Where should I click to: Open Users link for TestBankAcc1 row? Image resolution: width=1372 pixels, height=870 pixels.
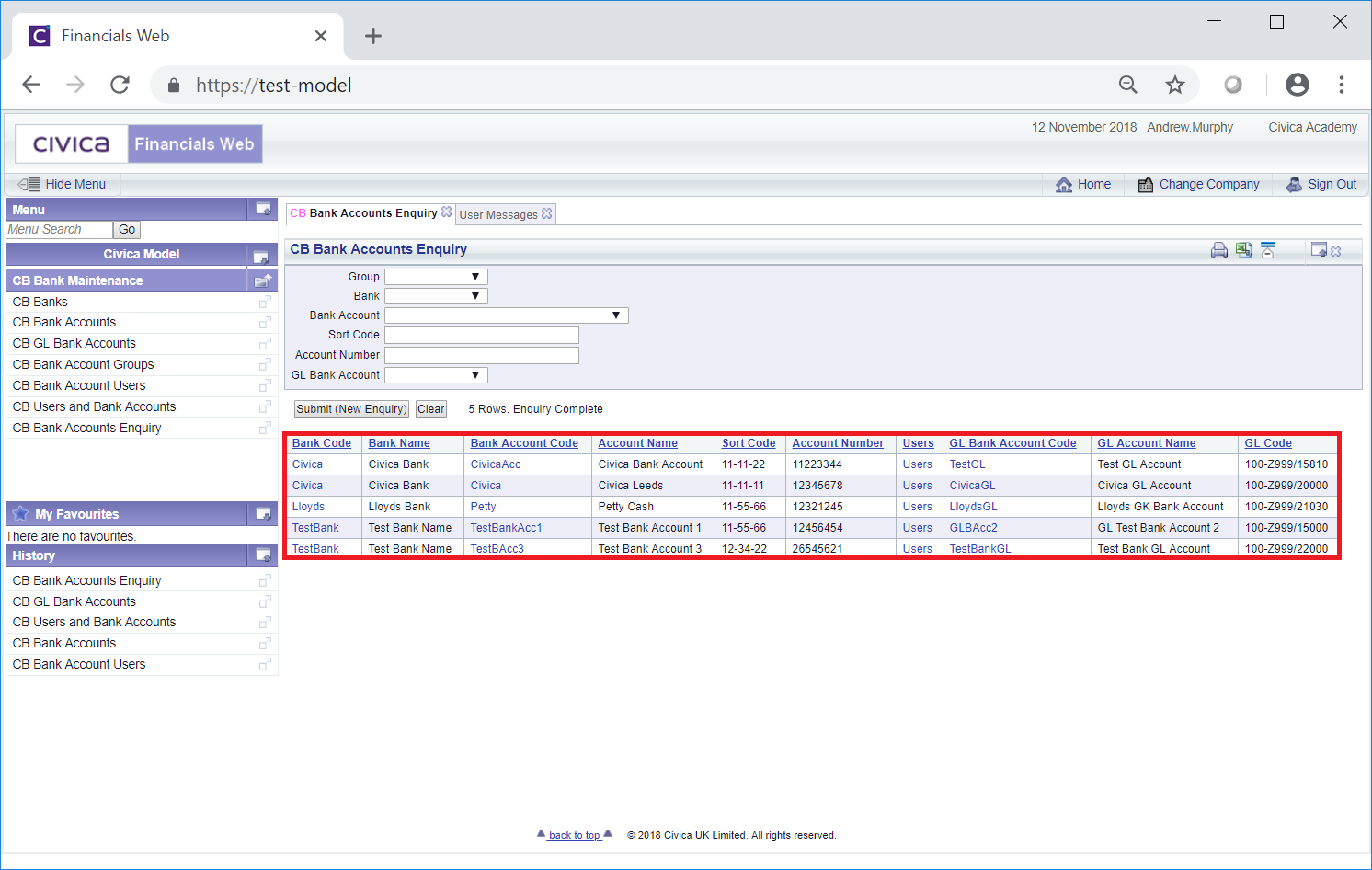[917, 528]
